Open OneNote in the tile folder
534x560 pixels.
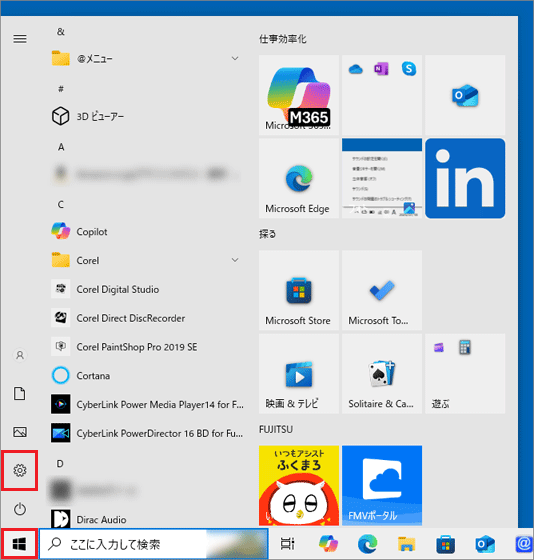click(381, 69)
